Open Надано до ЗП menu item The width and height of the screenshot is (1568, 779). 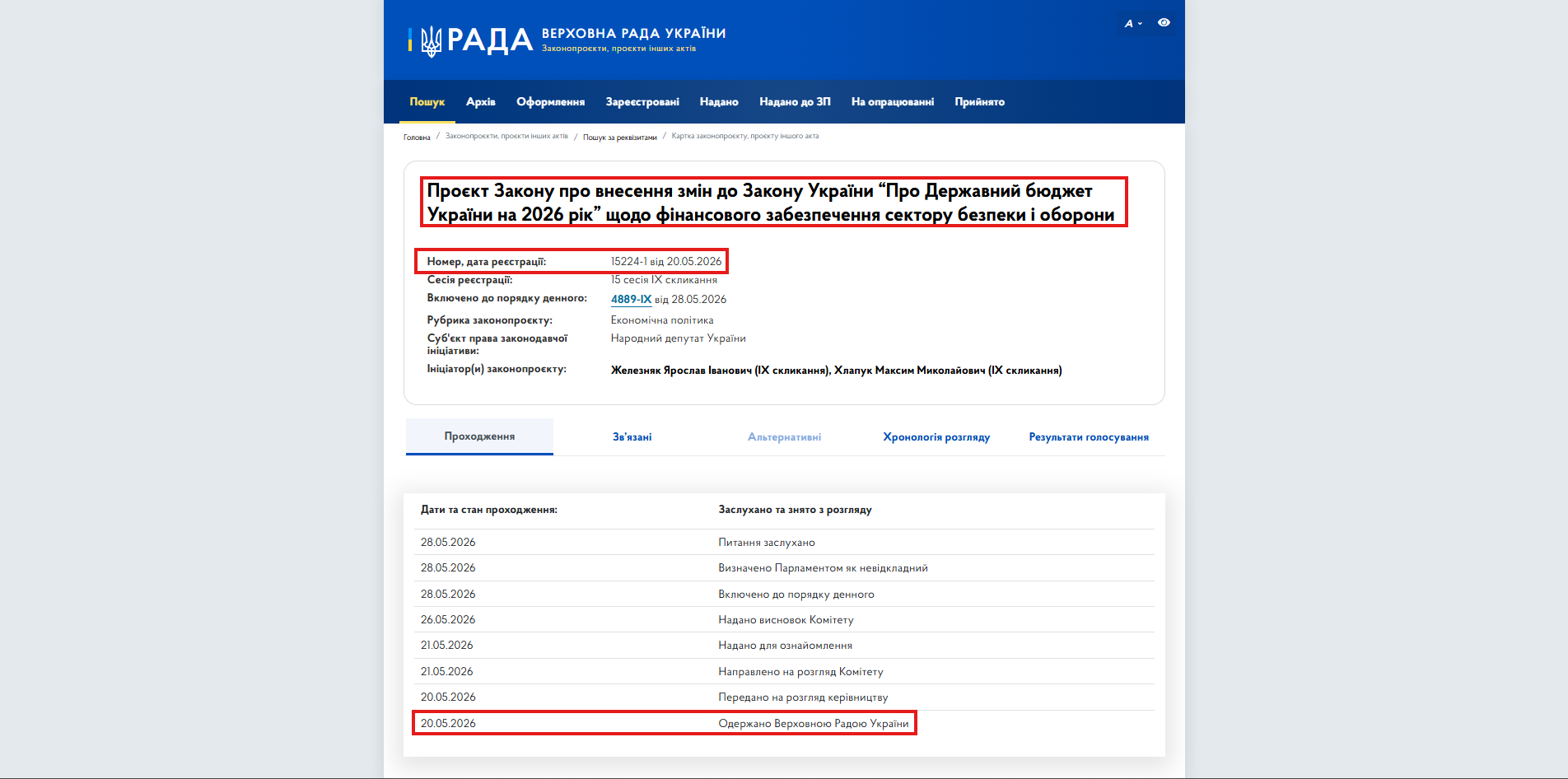coord(795,102)
